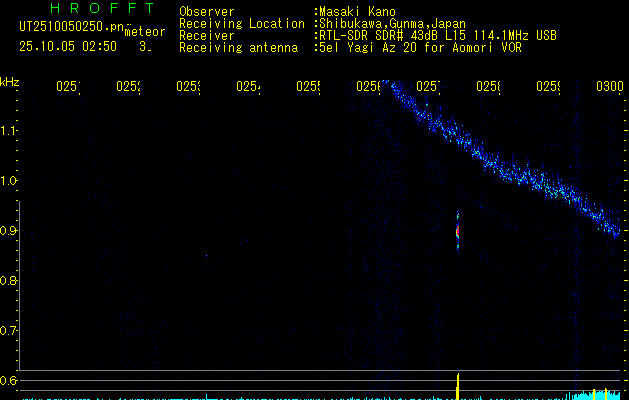Click the 0300 time marker
The height and width of the screenshot is (400, 629).
pos(609,88)
